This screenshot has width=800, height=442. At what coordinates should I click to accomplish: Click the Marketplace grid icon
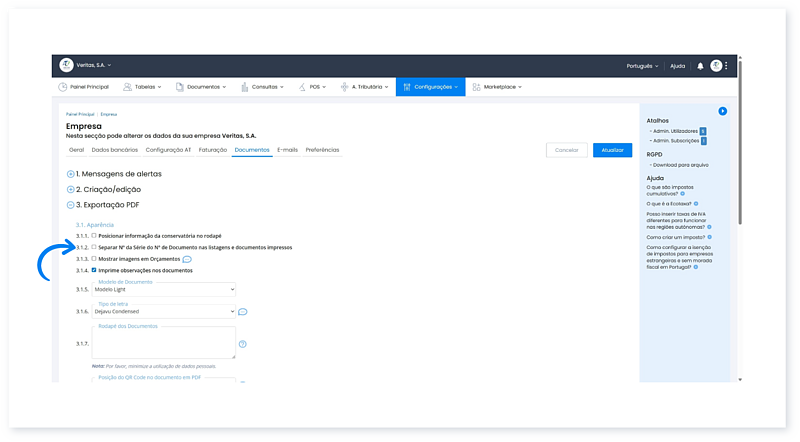coord(476,87)
